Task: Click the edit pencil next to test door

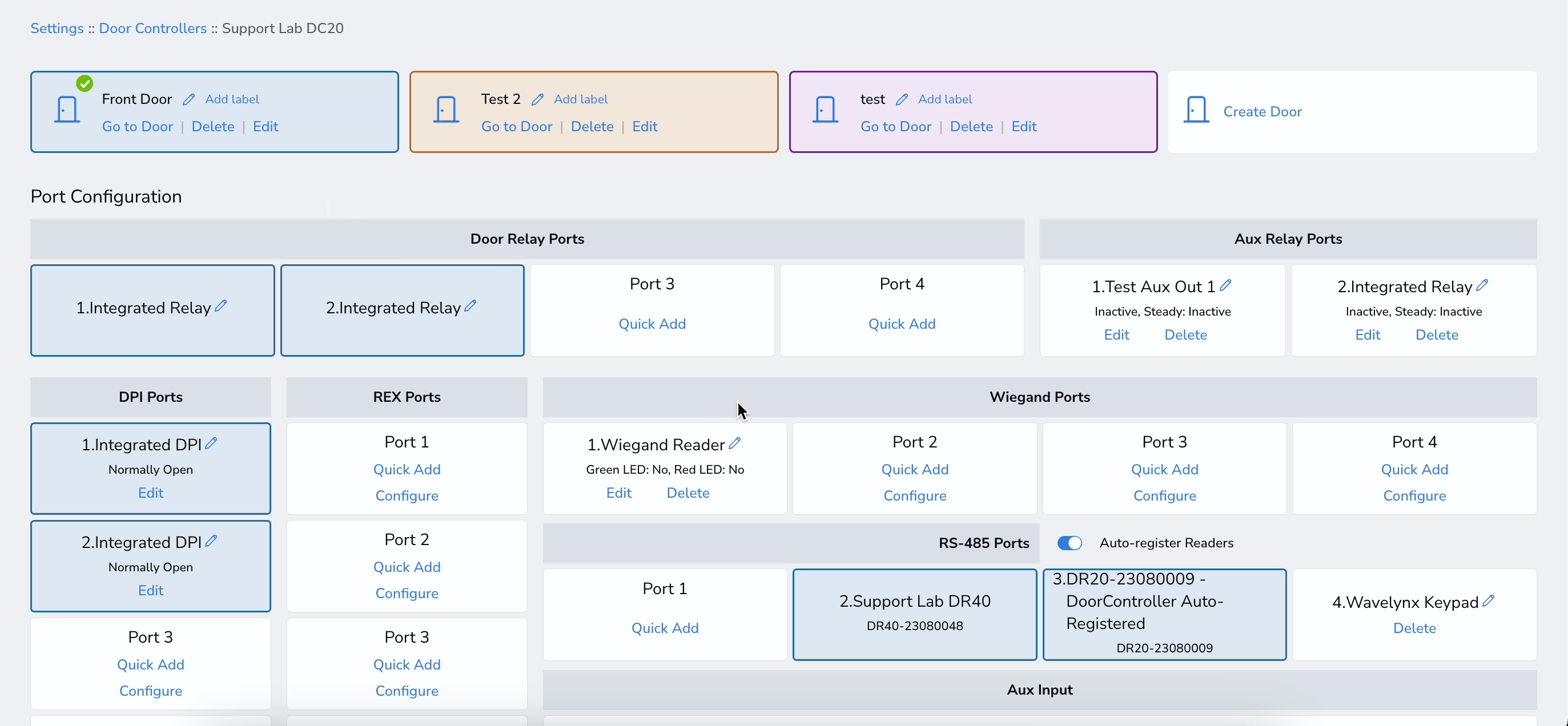Action: (x=902, y=99)
